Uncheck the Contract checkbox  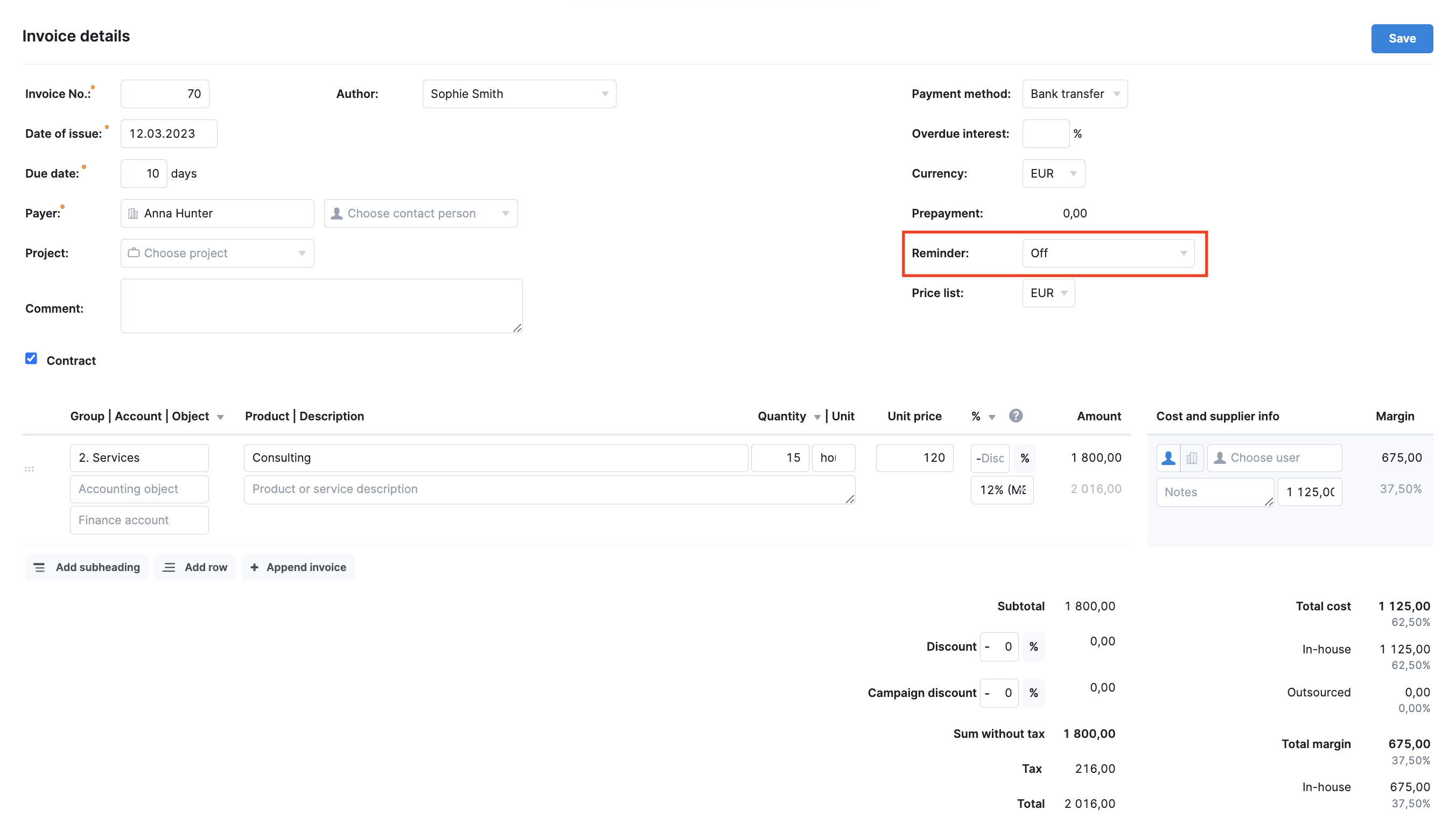[31, 358]
